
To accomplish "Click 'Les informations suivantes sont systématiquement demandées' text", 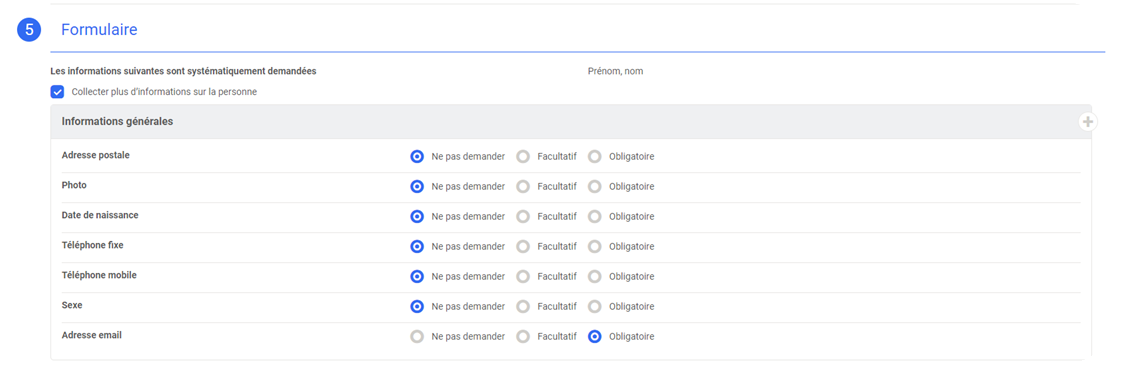I will 184,71.
